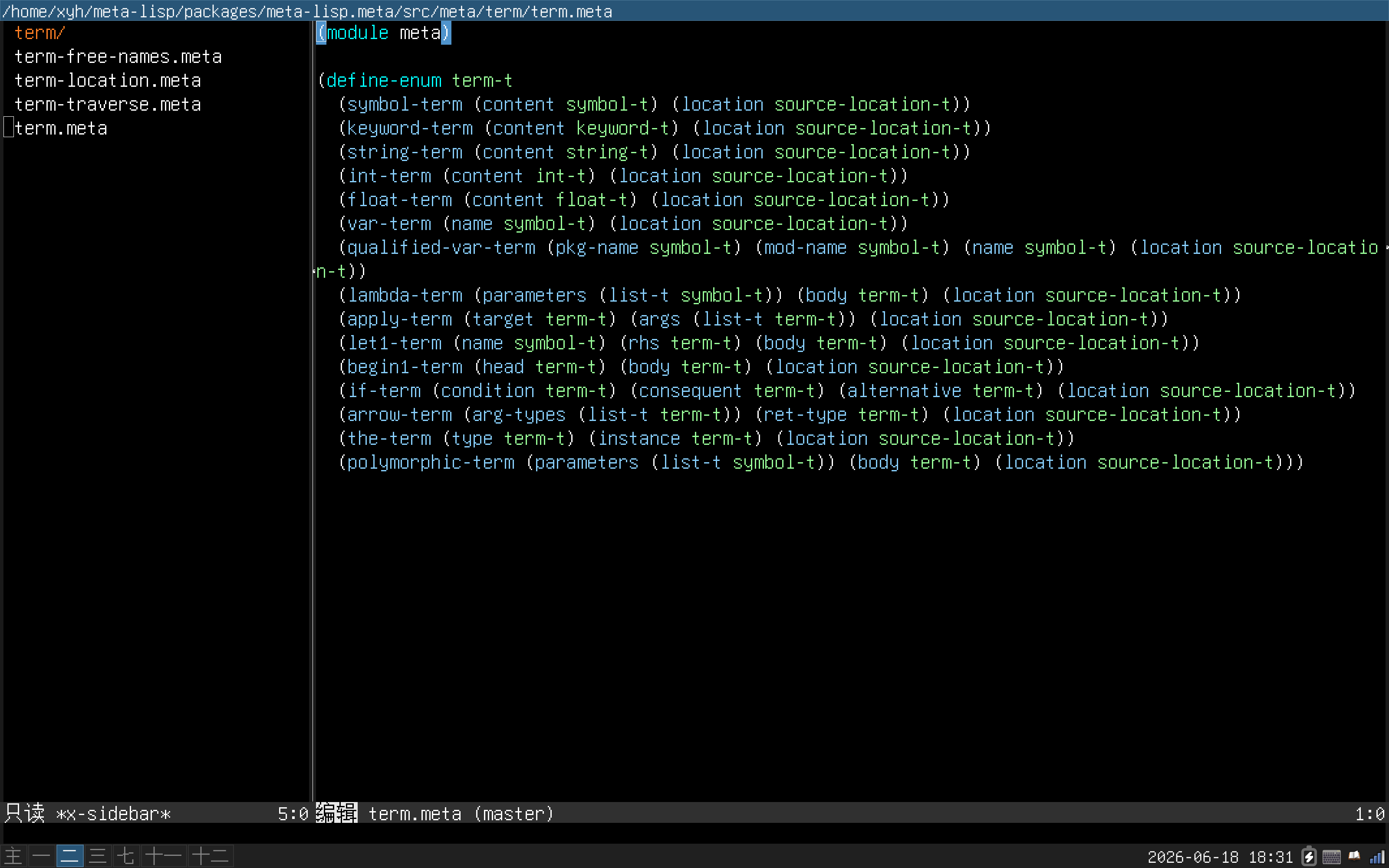Click the 5:0 position in sidebar modeline
Image resolution: width=1389 pixels, height=868 pixels.
[x=293, y=813]
